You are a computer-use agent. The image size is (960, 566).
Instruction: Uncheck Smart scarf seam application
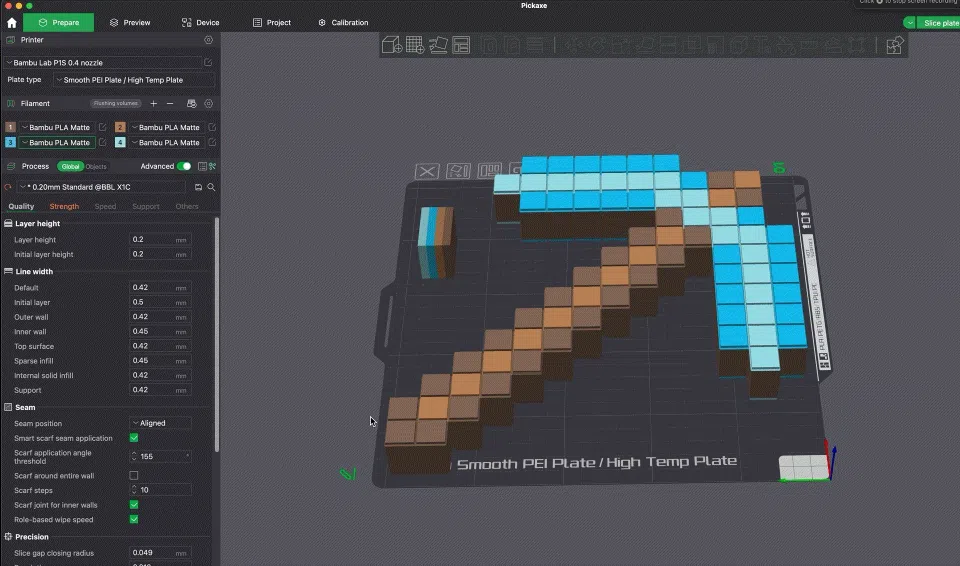[134, 438]
